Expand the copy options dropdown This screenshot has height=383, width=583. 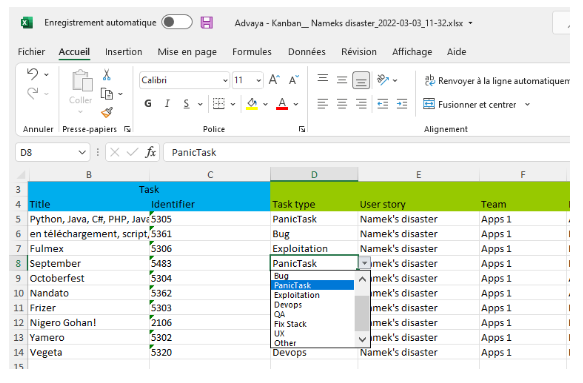point(120,94)
